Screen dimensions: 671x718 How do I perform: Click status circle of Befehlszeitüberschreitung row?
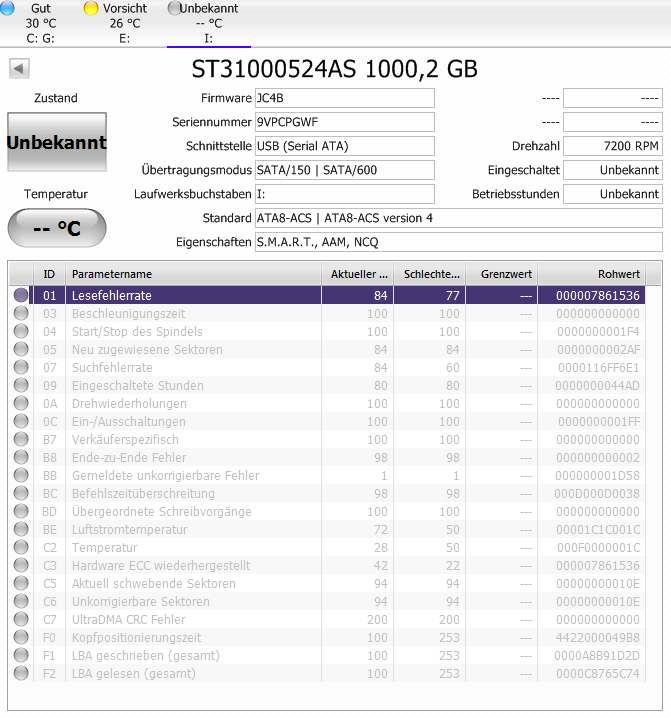(x=21, y=493)
